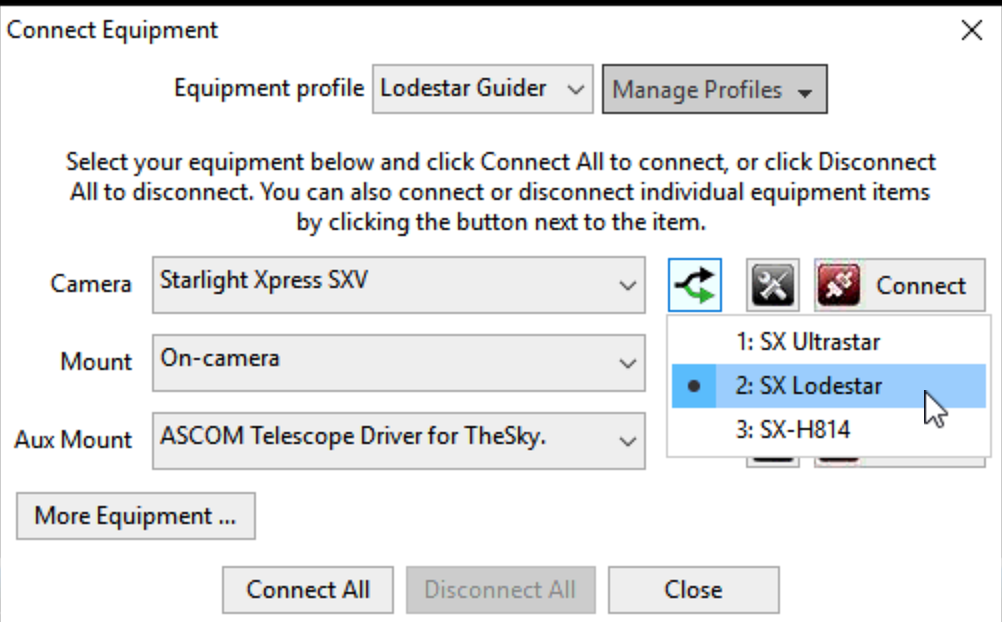Click the More Equipment ... button

(135, 516)
